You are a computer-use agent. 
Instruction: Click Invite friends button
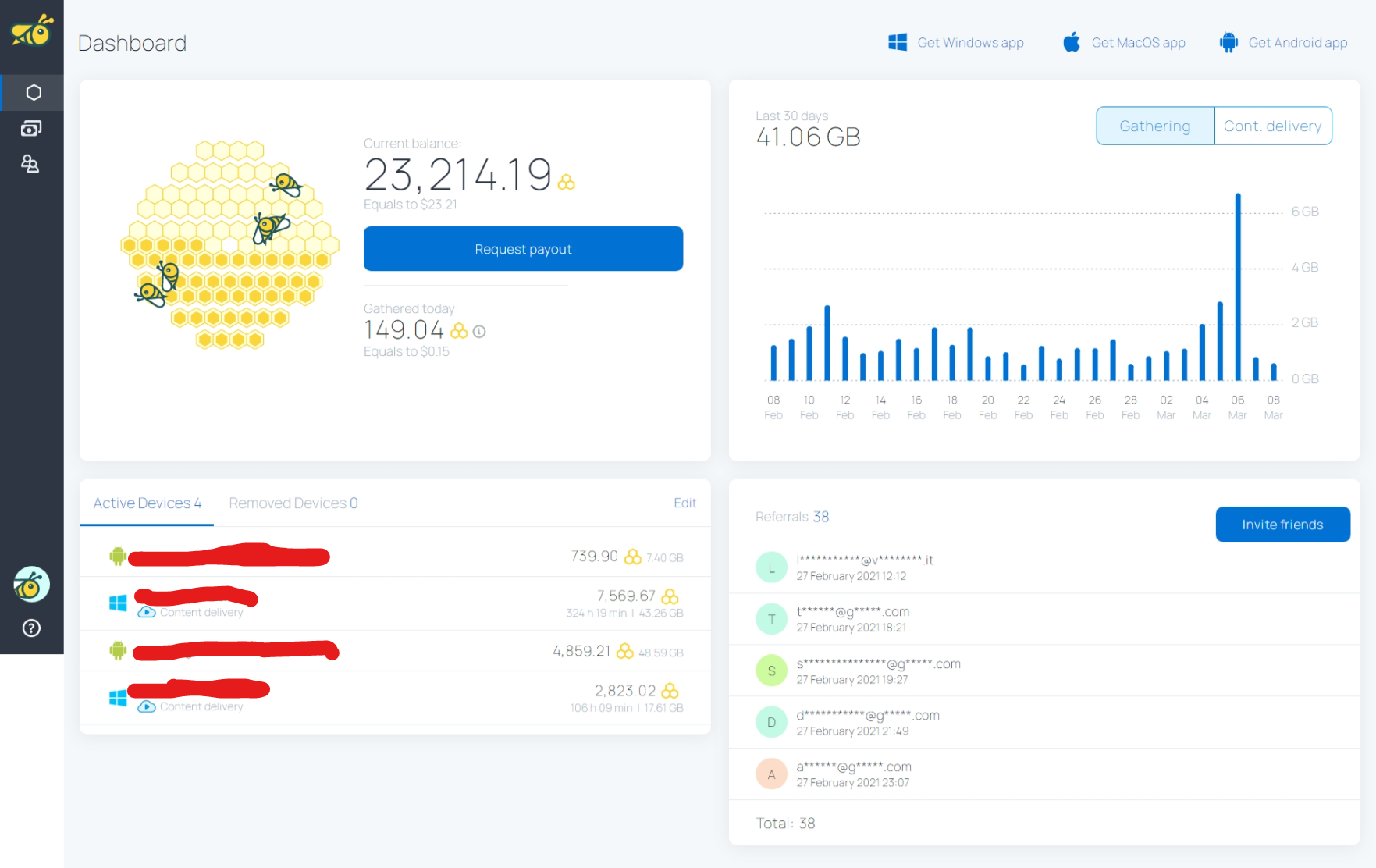click(1282, 525)
